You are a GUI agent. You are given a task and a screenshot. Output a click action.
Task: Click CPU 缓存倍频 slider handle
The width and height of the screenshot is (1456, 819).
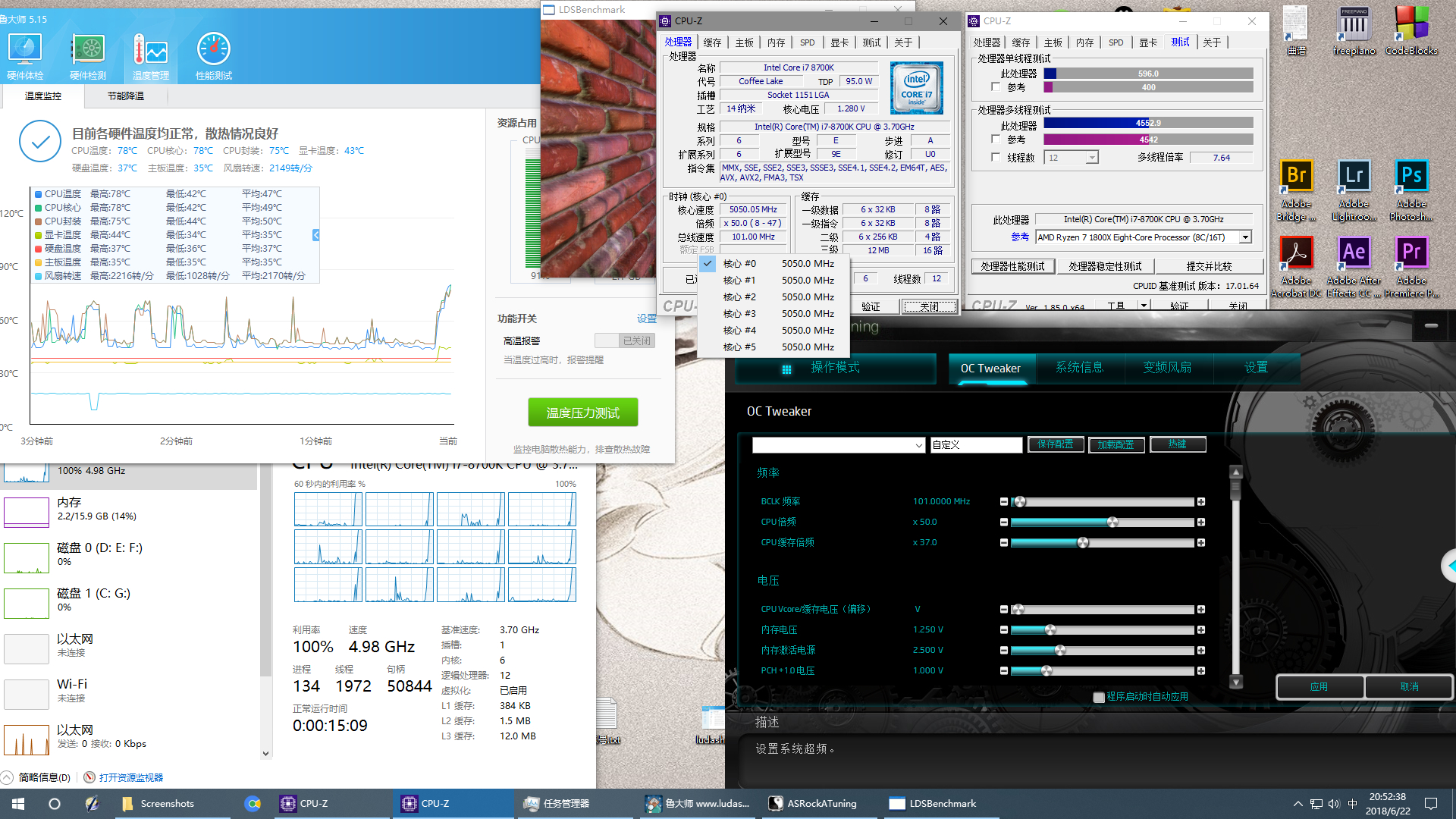pyautogui.click(x=1083, y=543)
